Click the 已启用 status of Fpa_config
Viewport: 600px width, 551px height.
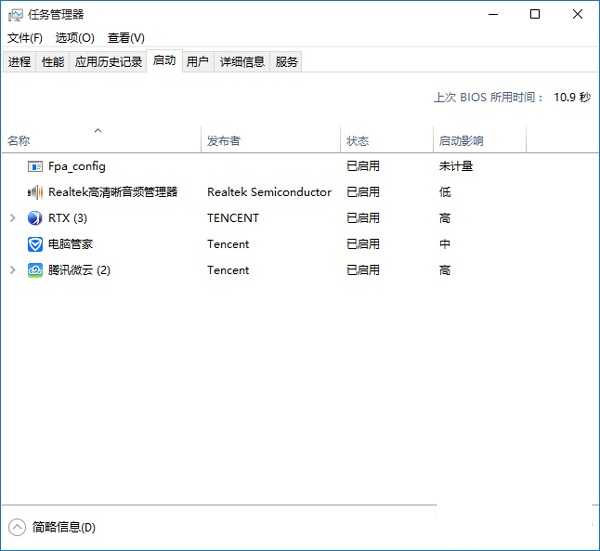[x=363, y=166]
